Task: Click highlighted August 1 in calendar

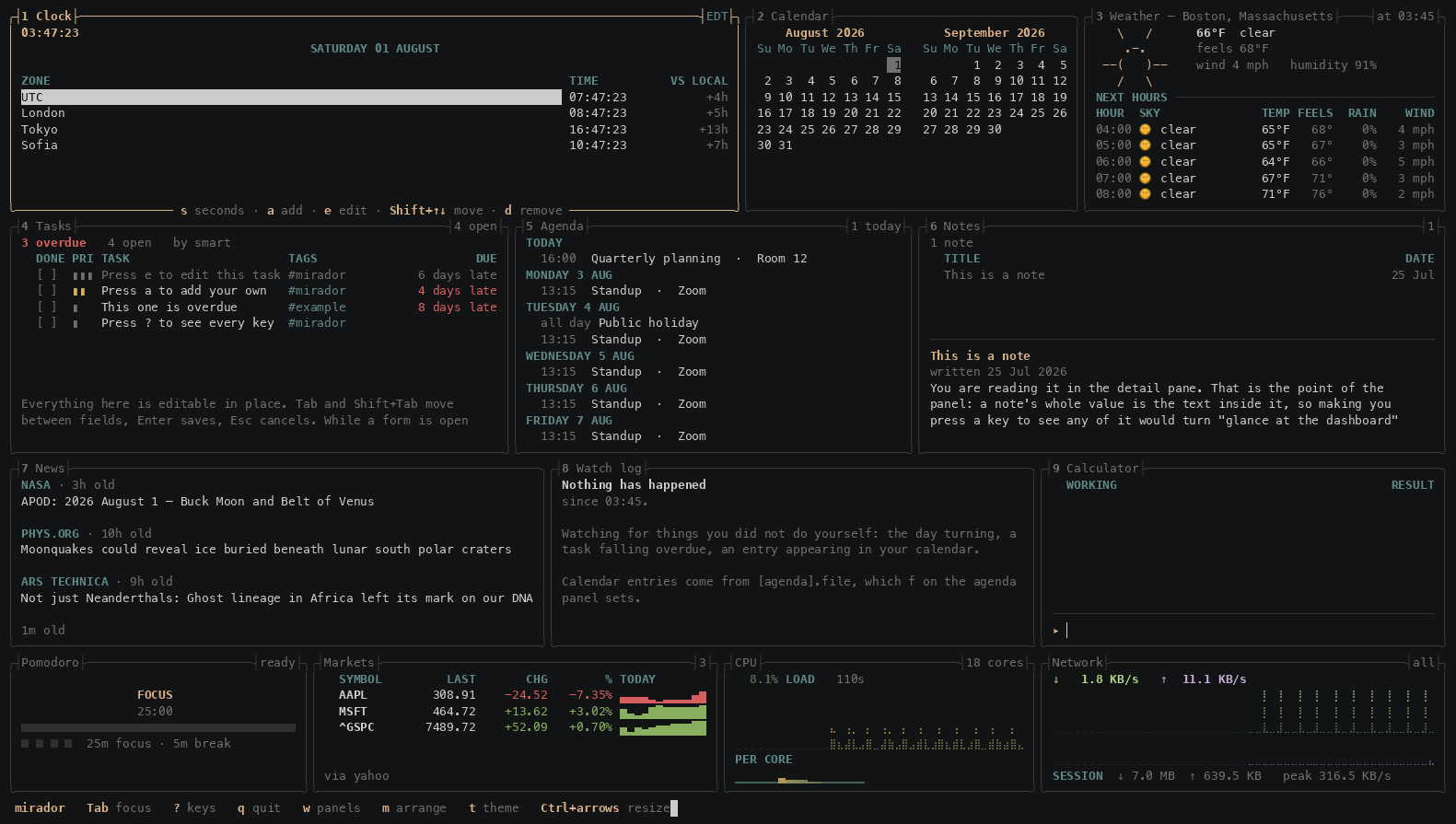Action: [894, 65]
